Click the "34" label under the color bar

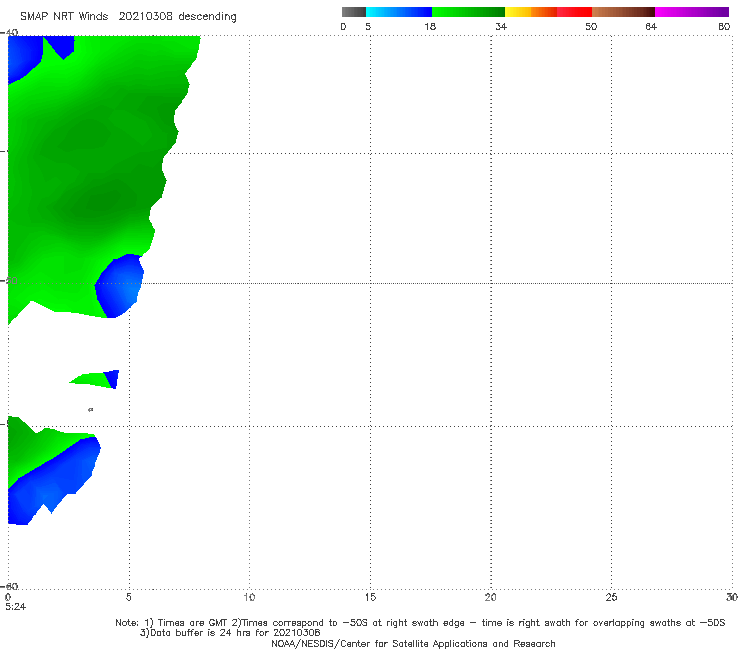click(501, 27)
